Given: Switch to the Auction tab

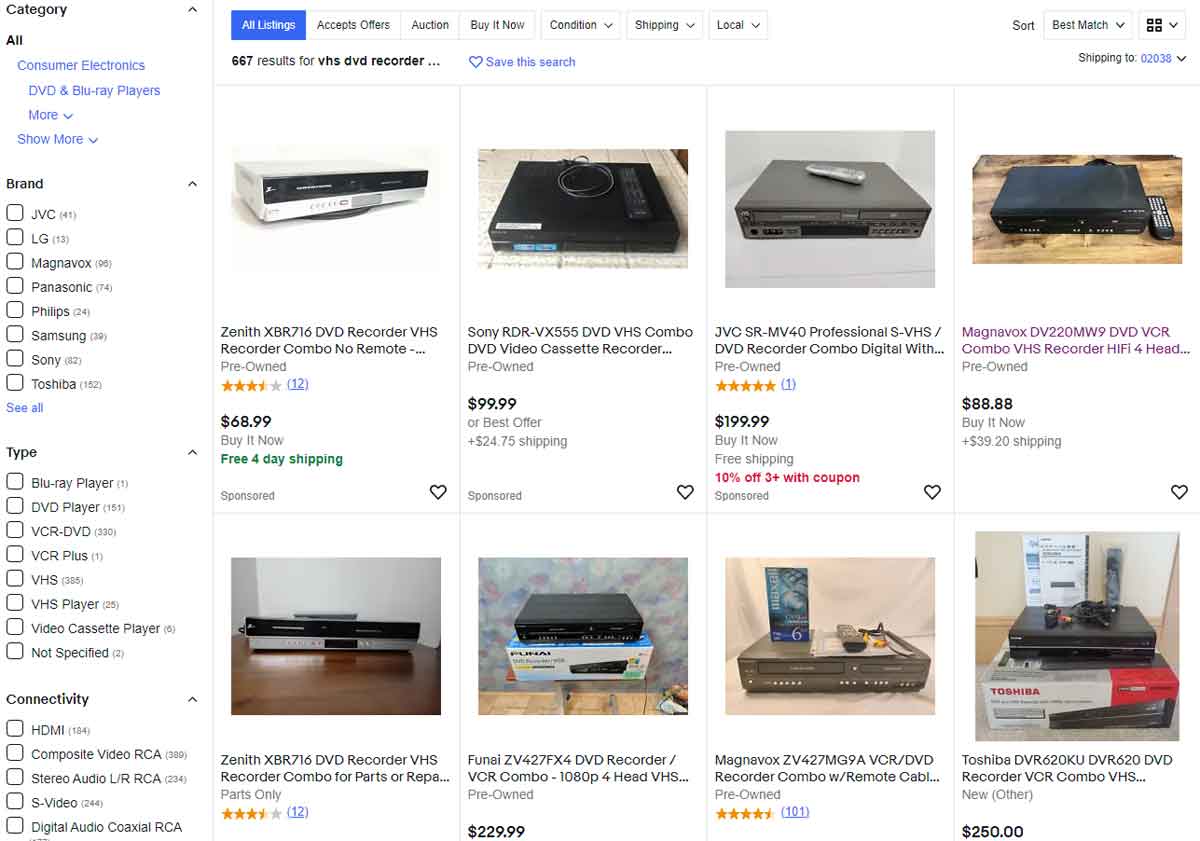Looking at the screenshot, I should click(x=430, y=25).
